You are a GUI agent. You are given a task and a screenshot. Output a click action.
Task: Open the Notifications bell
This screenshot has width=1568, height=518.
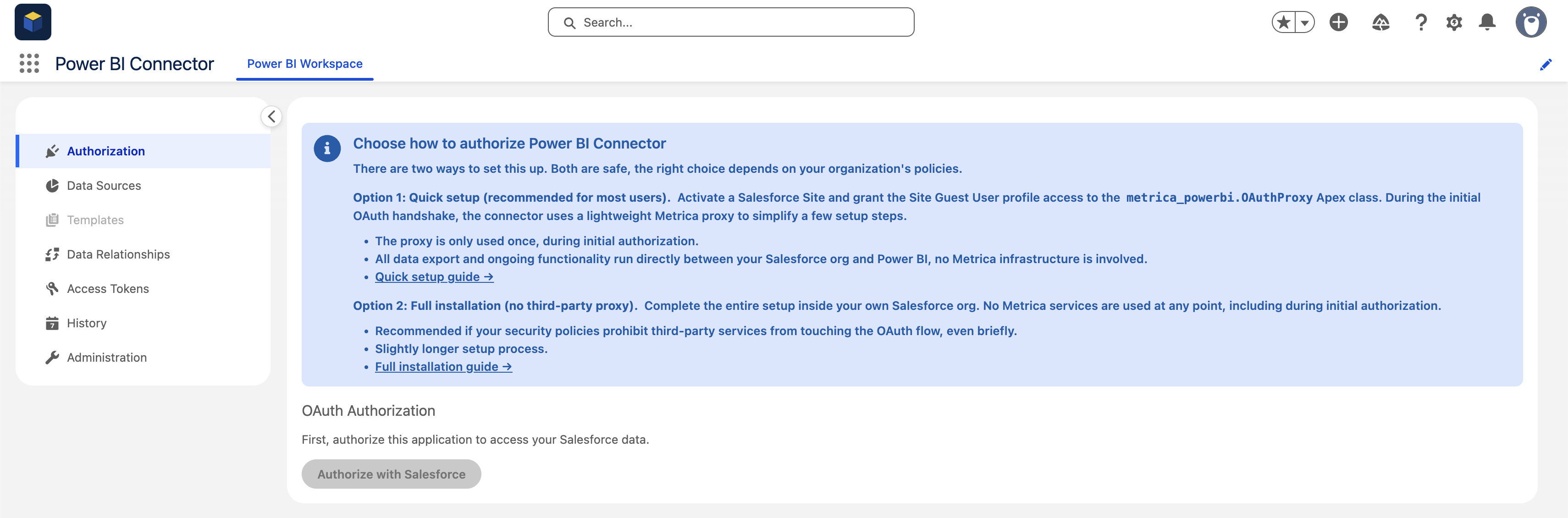[1486, 22]
